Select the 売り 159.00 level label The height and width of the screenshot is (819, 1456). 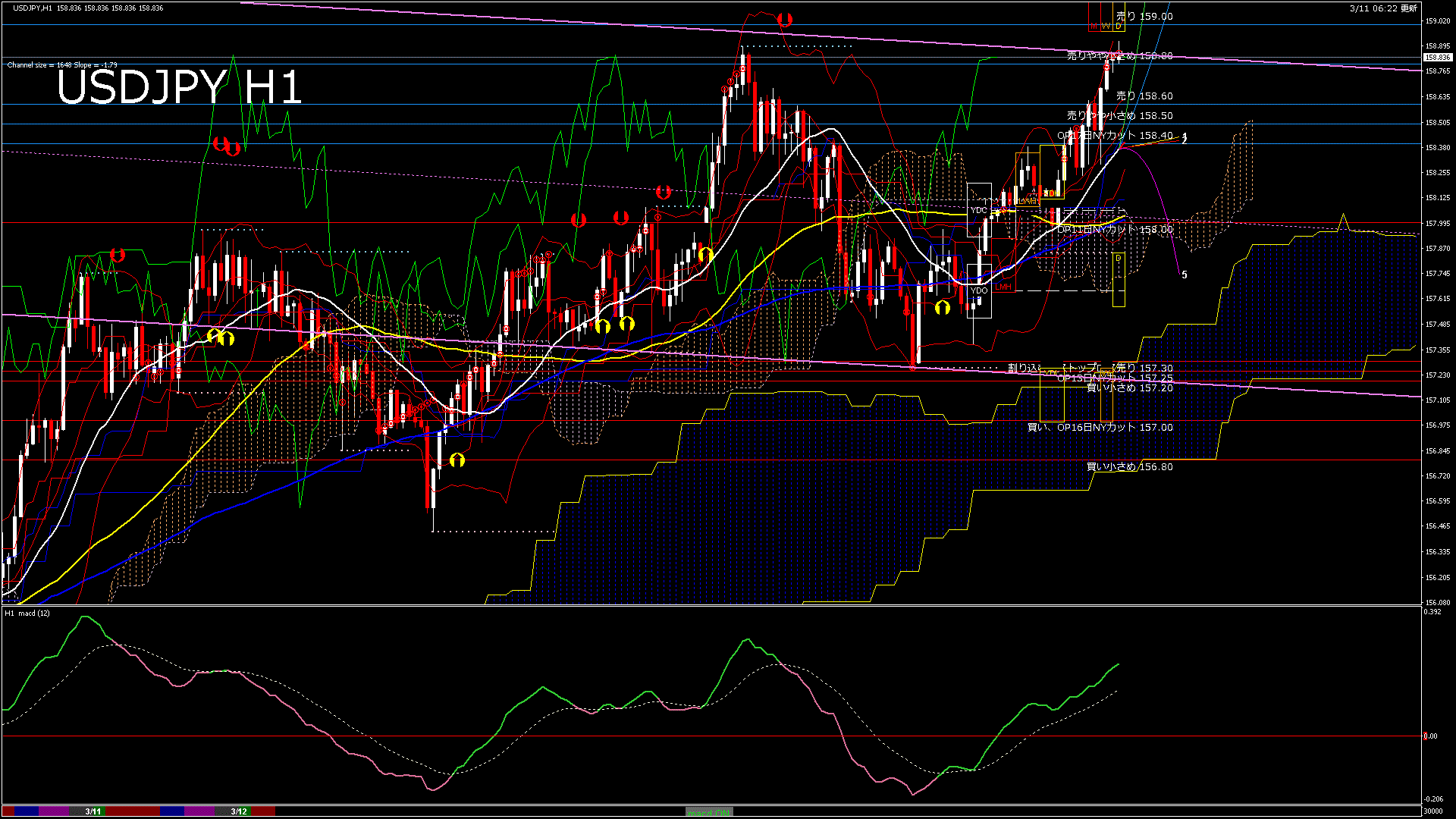click(x=1144, y=16)
